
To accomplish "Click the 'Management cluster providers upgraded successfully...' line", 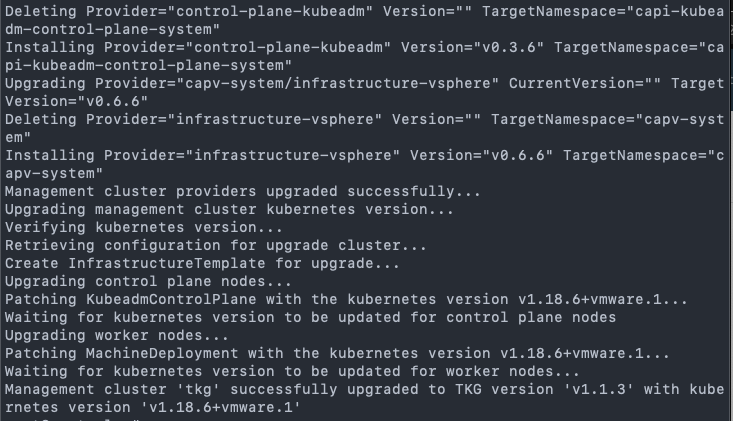I will pos(243,192).
